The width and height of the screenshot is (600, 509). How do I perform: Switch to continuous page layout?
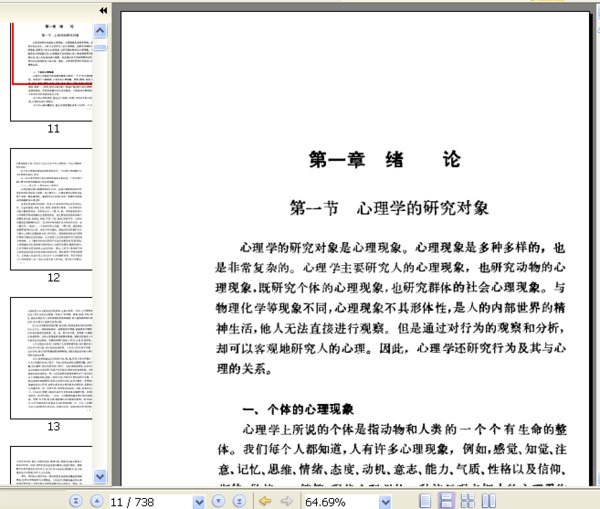(446, 501)
